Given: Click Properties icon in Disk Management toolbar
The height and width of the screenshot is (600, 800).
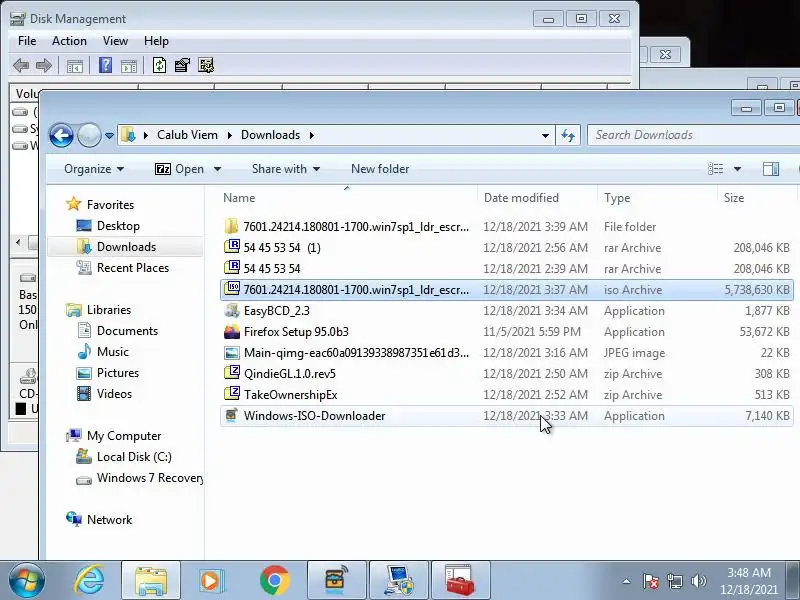Looking at the screenshot, I should tap(182, 65).
